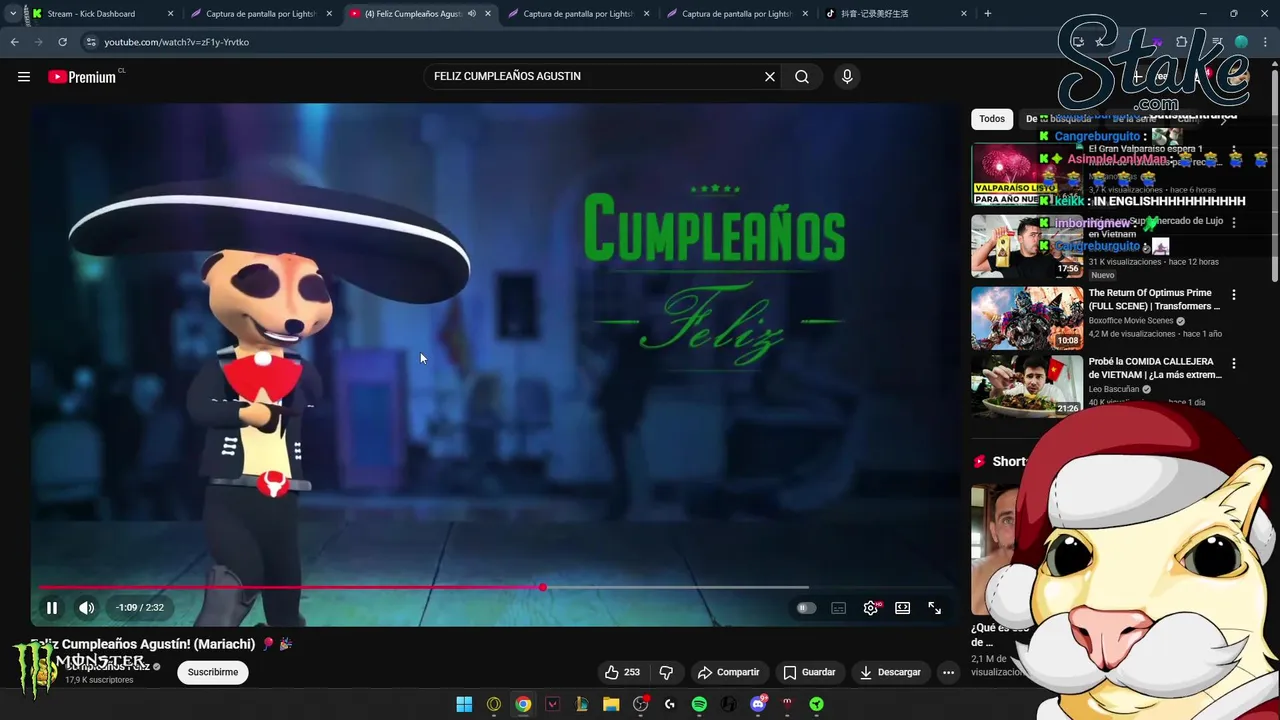Viewport: 1280px width, 720px height.
Task: Toggle the autoplay switch in player controls
Action: point(806,608)
